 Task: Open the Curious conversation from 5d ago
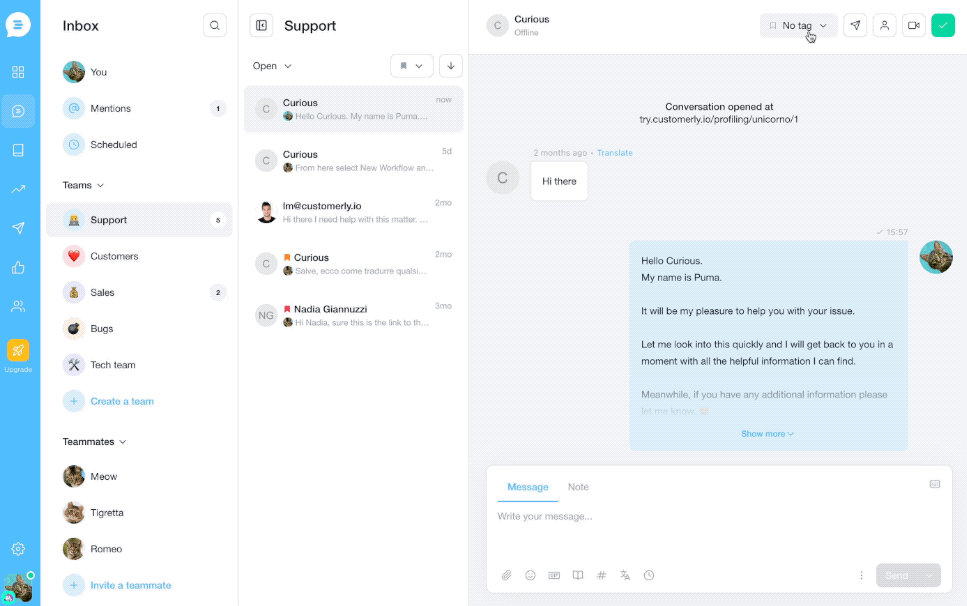(353, 160)
